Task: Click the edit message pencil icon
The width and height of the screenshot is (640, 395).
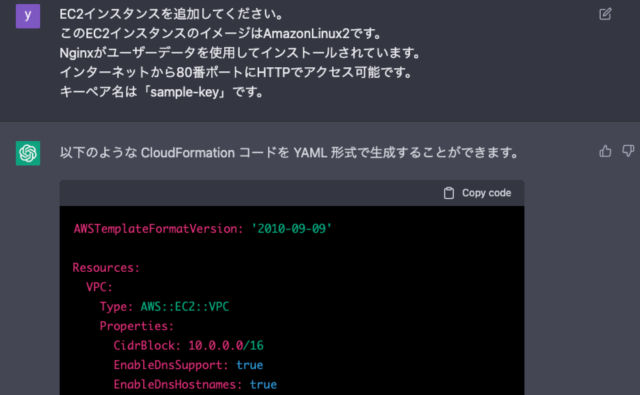Action: pyautogui.click(x=605, y=14)
